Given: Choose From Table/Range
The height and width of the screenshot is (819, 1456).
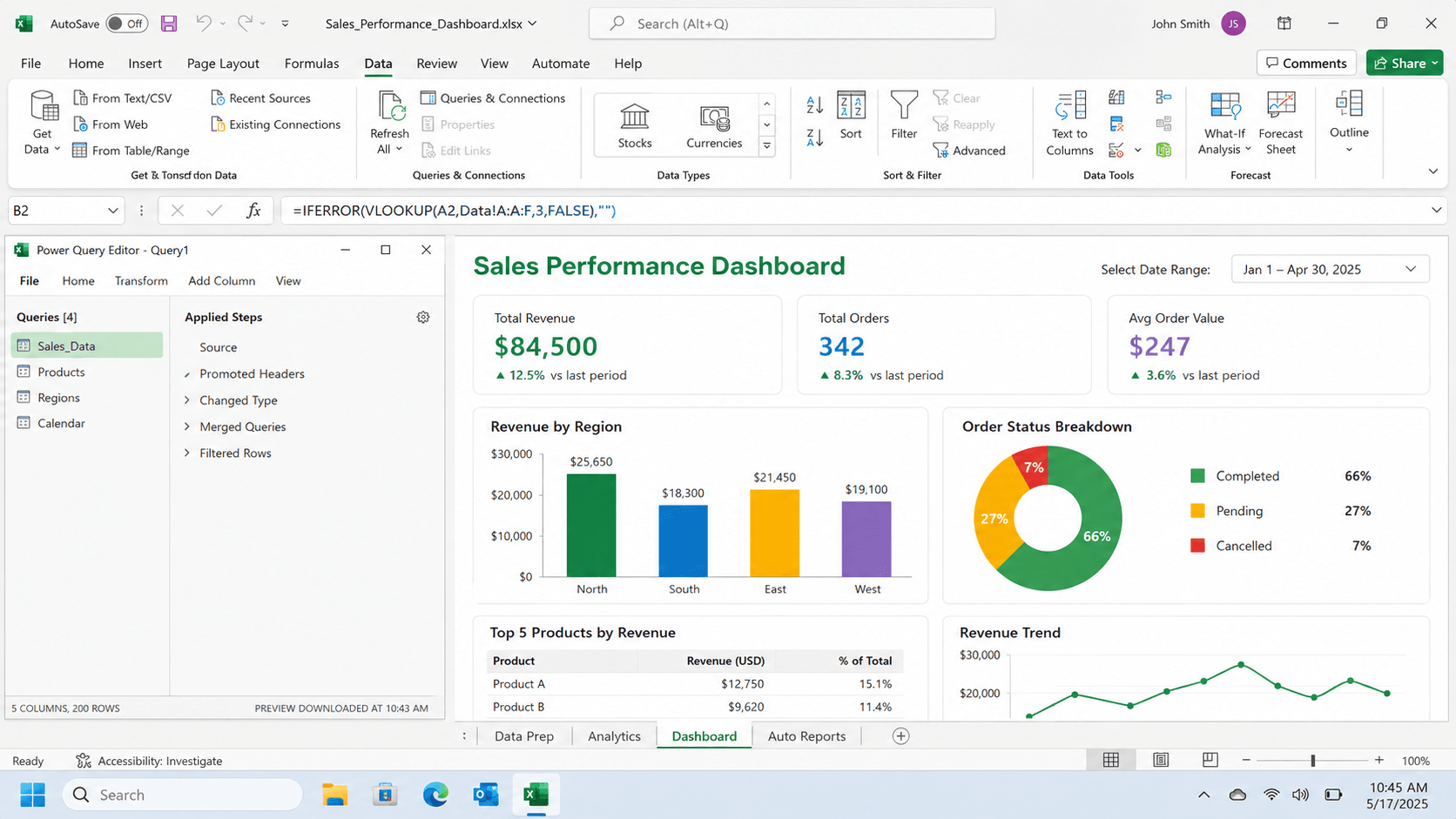Looking at the screenshot, I should 131,151.
